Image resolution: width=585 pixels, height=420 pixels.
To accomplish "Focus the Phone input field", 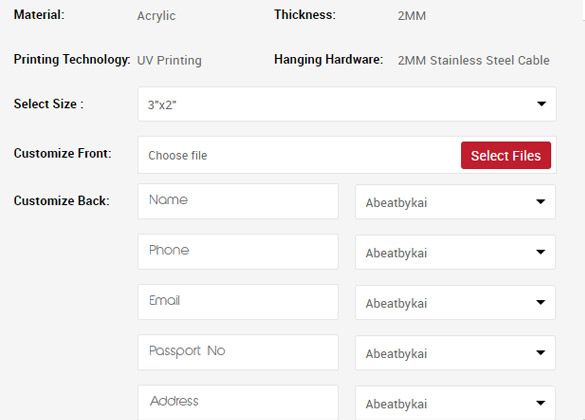I will click(238, 251).
